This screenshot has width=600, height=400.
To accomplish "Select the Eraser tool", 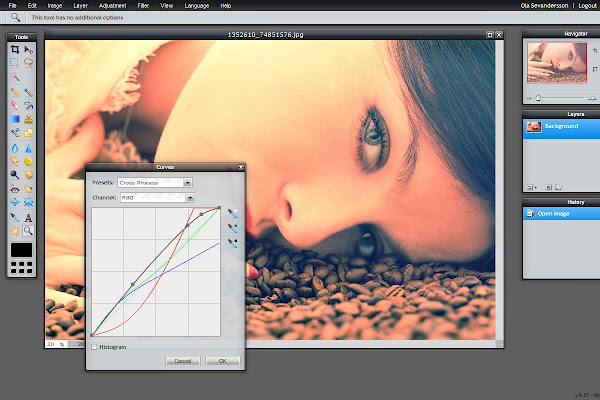I will (15, 105).
